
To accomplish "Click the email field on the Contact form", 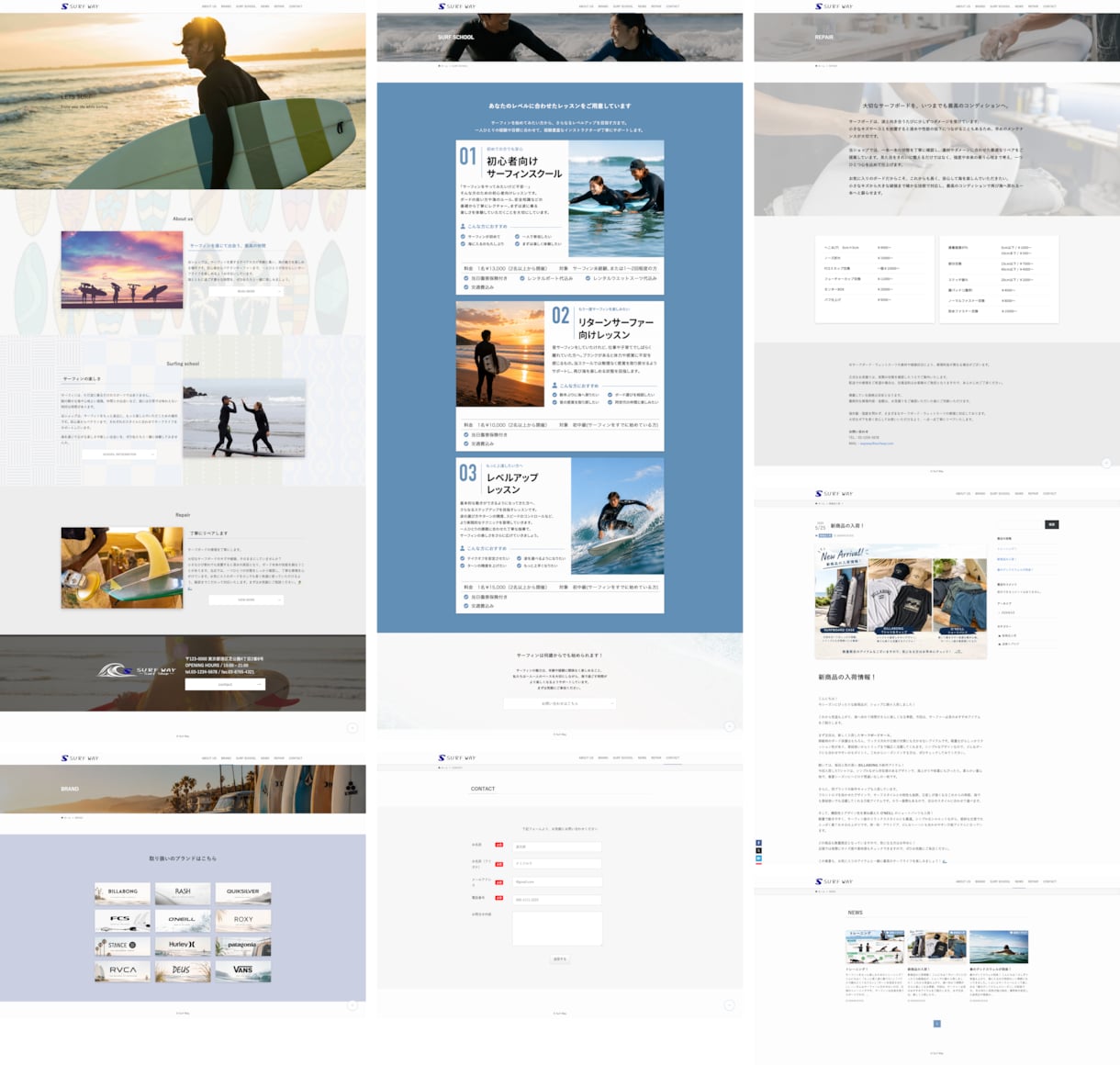I will pos(557,881).
